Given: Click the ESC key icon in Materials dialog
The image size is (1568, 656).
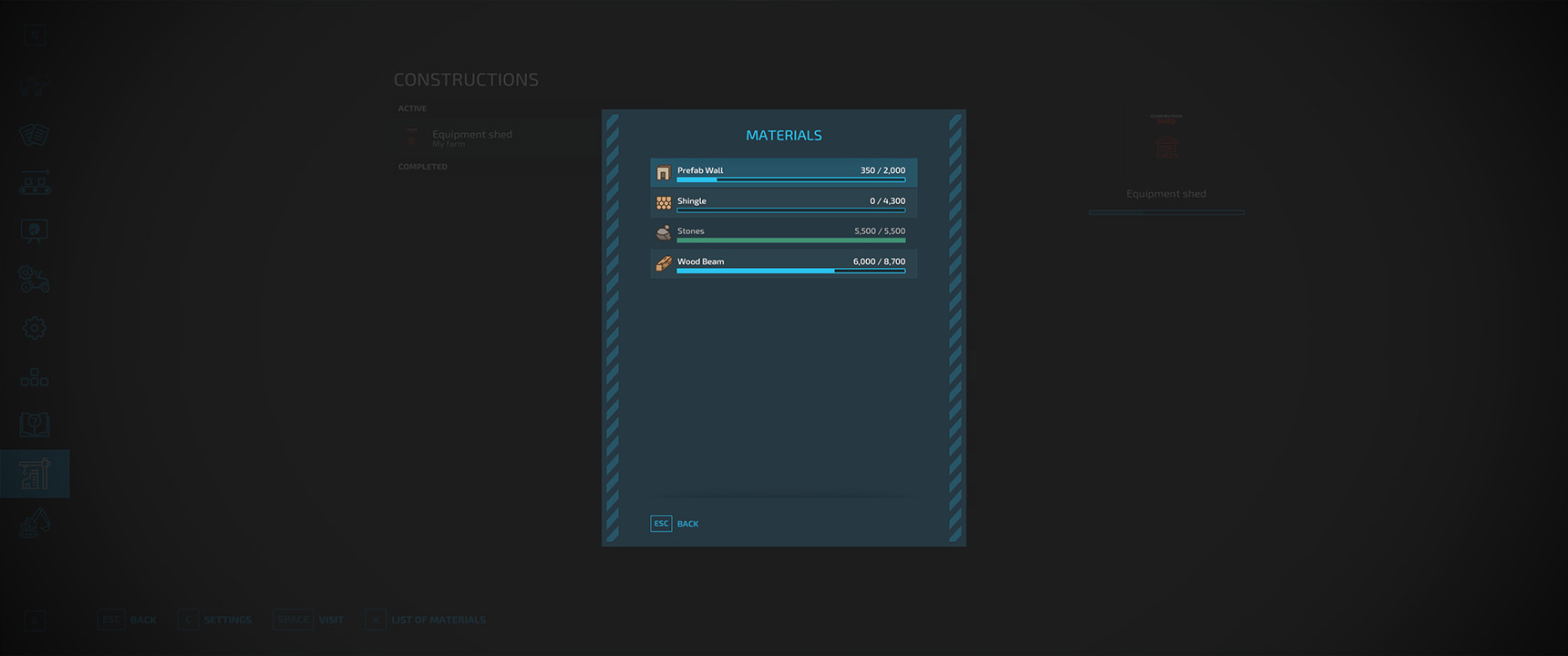Looking at the screenshot, I should 661,524.
